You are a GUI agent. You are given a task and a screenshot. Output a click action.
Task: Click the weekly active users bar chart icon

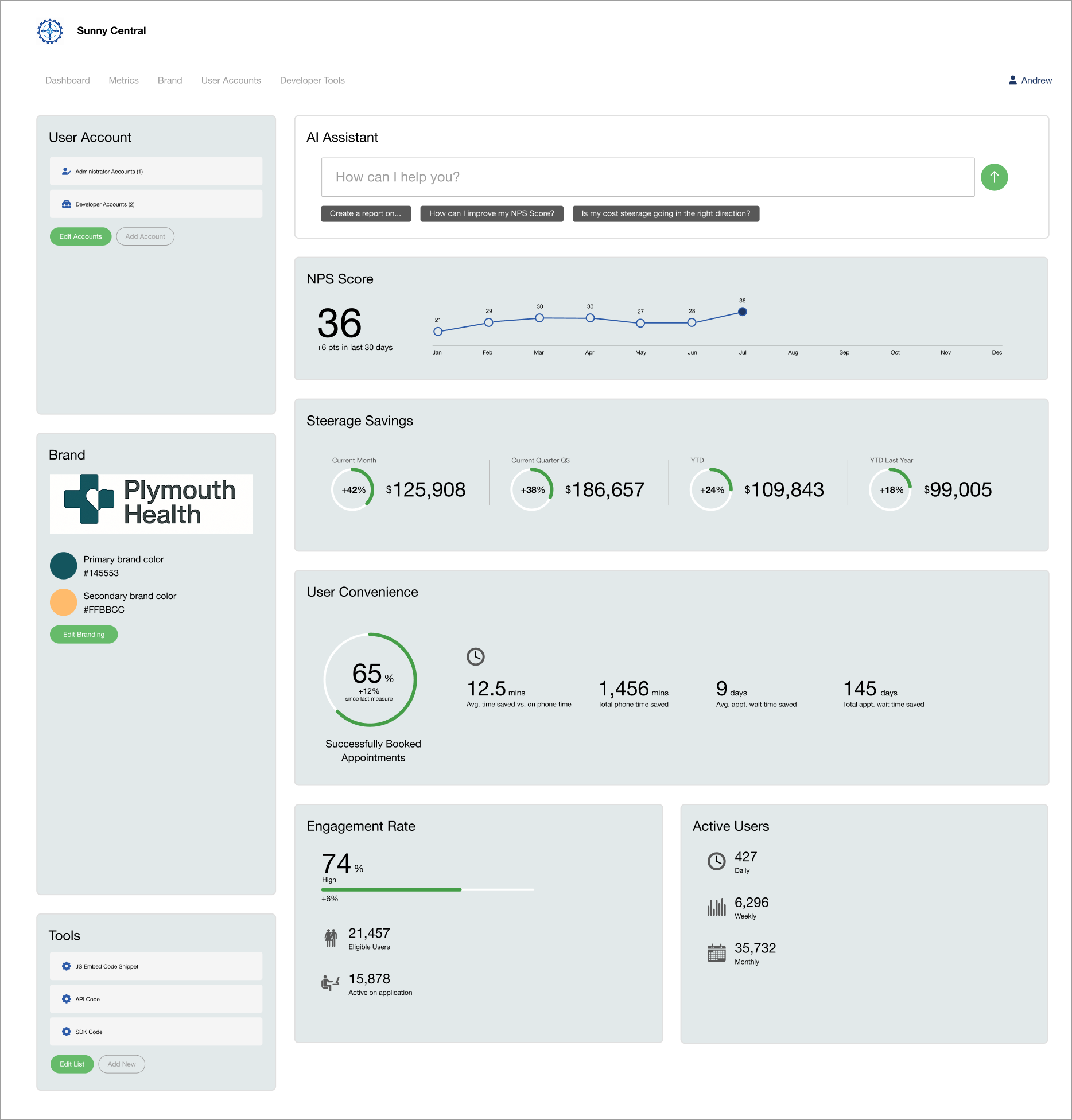click(x=716, y=907)
